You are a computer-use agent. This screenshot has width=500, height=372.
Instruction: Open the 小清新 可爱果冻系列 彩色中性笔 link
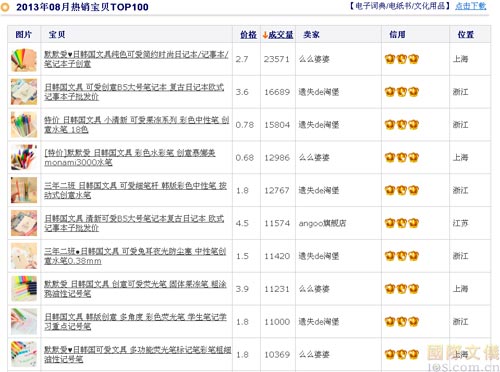click(136, 124)
